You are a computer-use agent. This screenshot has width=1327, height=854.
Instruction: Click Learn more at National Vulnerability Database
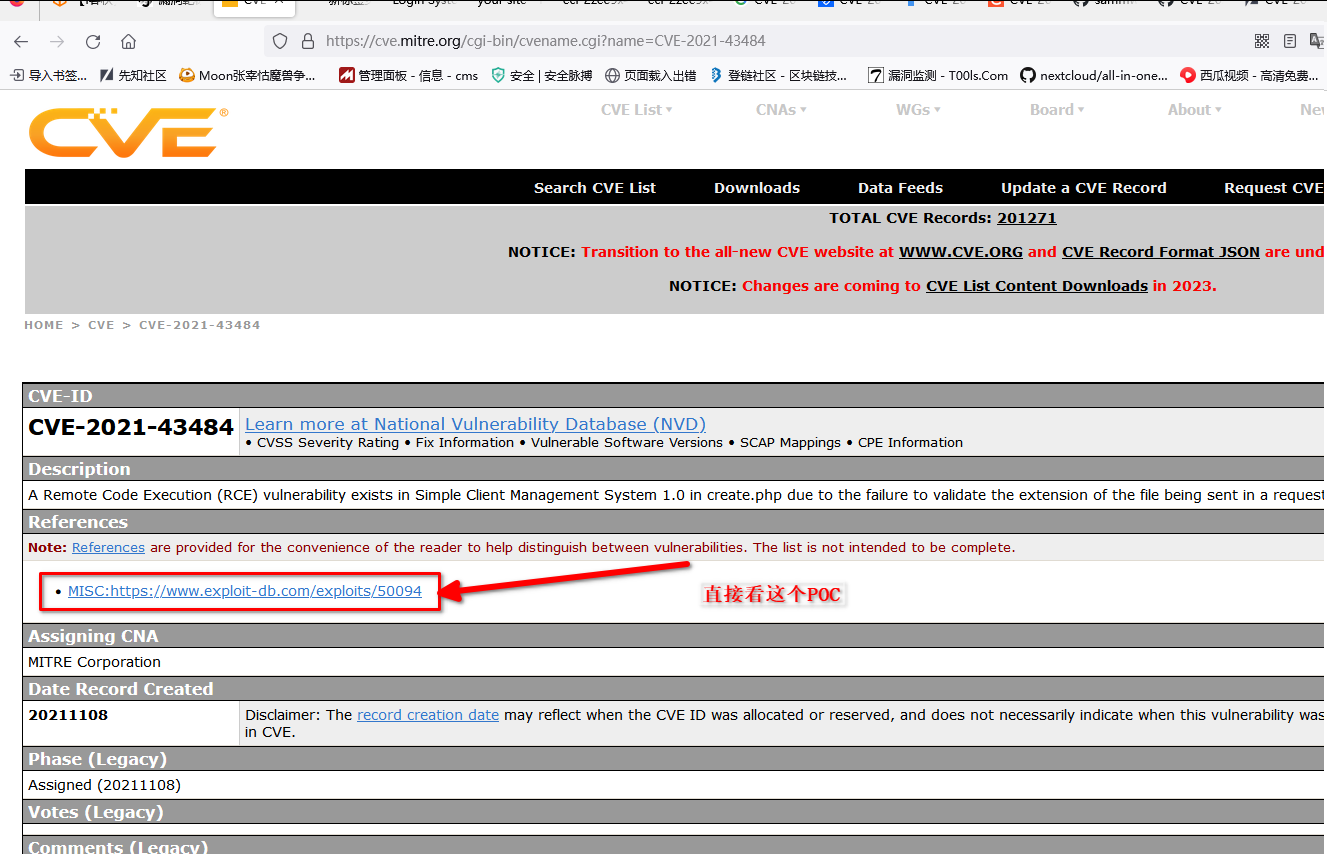475,424
